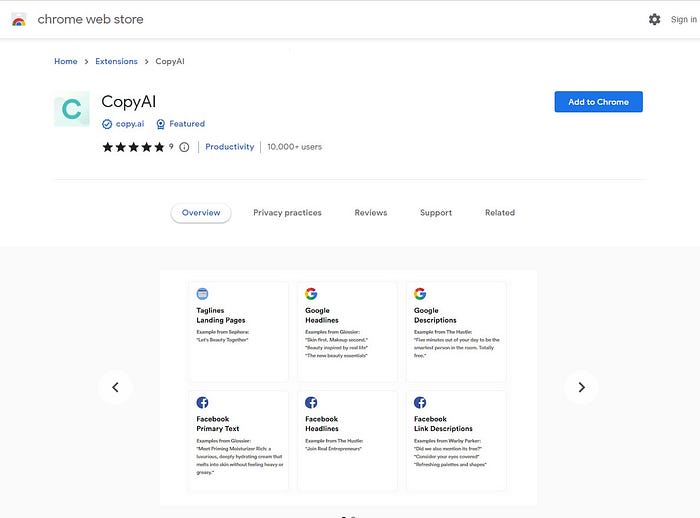Click the Chrome Web Store rainbow logo
The height and width of the screenshot is (518, 700).
[x=19, y=20]
